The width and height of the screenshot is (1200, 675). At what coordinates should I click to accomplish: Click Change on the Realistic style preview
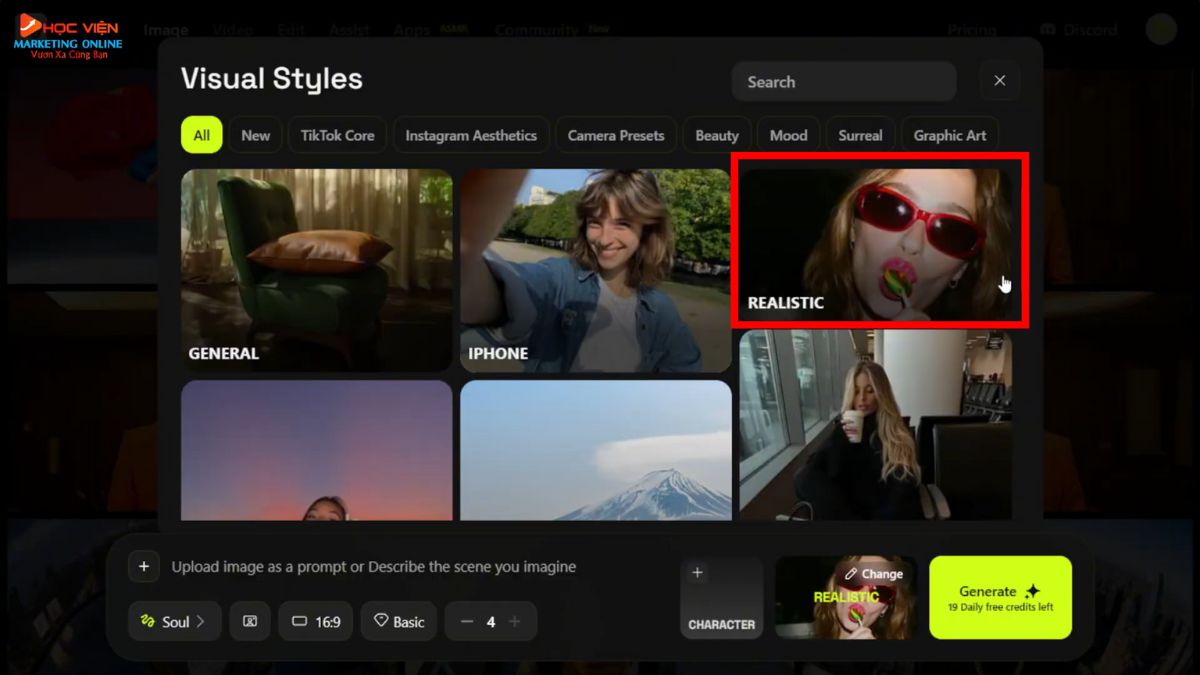coord(873,574)
